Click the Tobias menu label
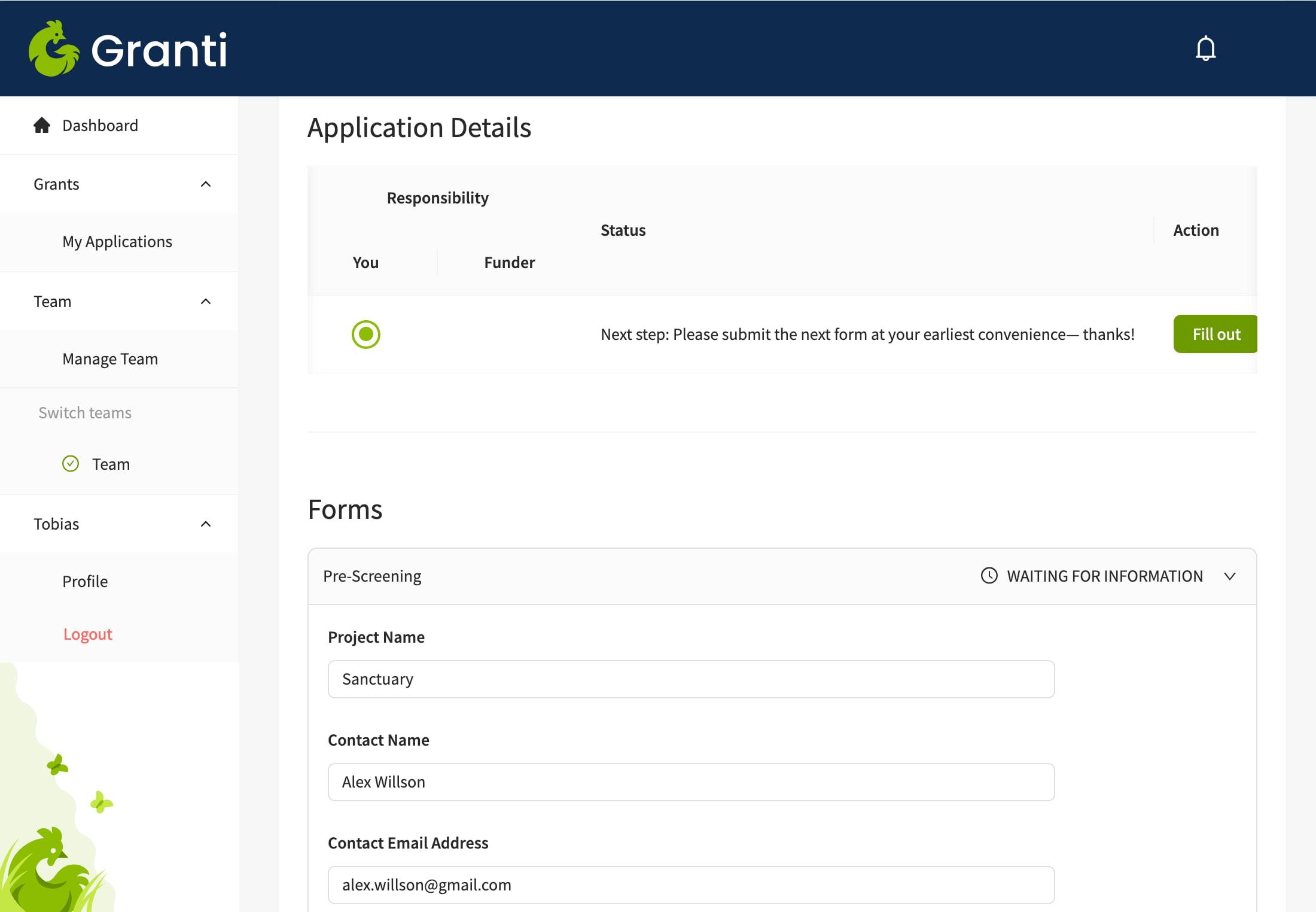The width and height of the screenshot is (1316, 912). 56,524
